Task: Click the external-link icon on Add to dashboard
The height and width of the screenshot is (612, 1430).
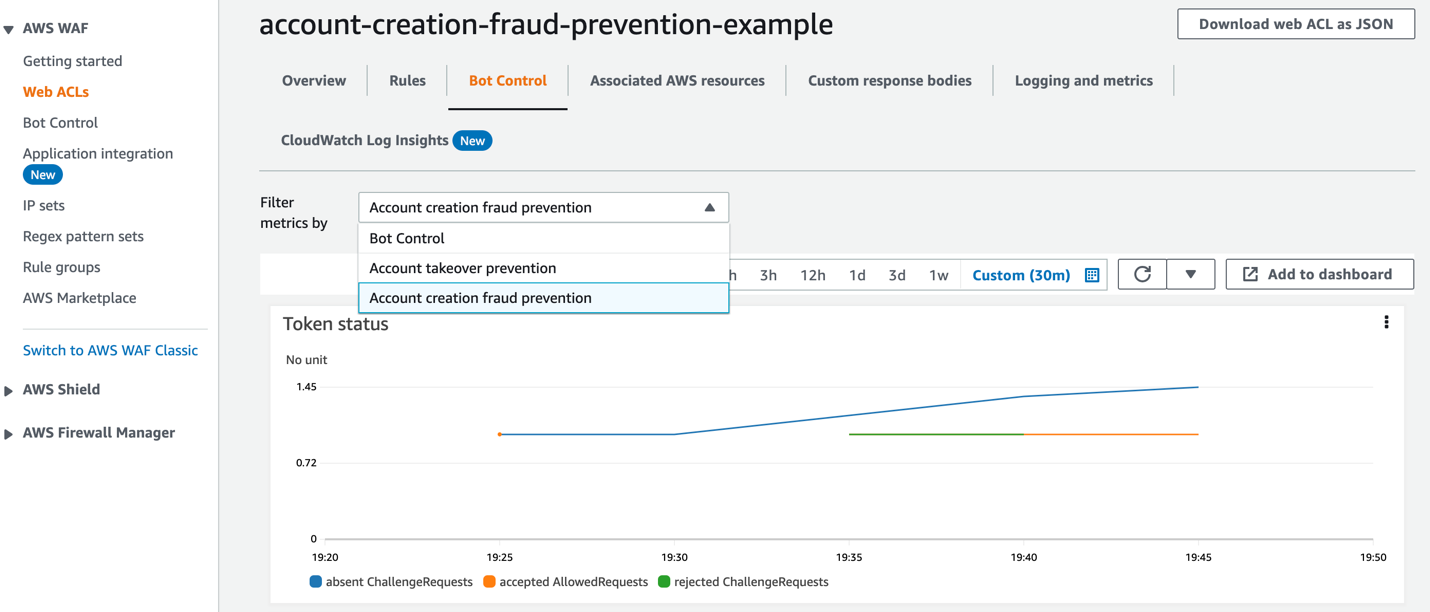Action: click(x=1249, y=273)
